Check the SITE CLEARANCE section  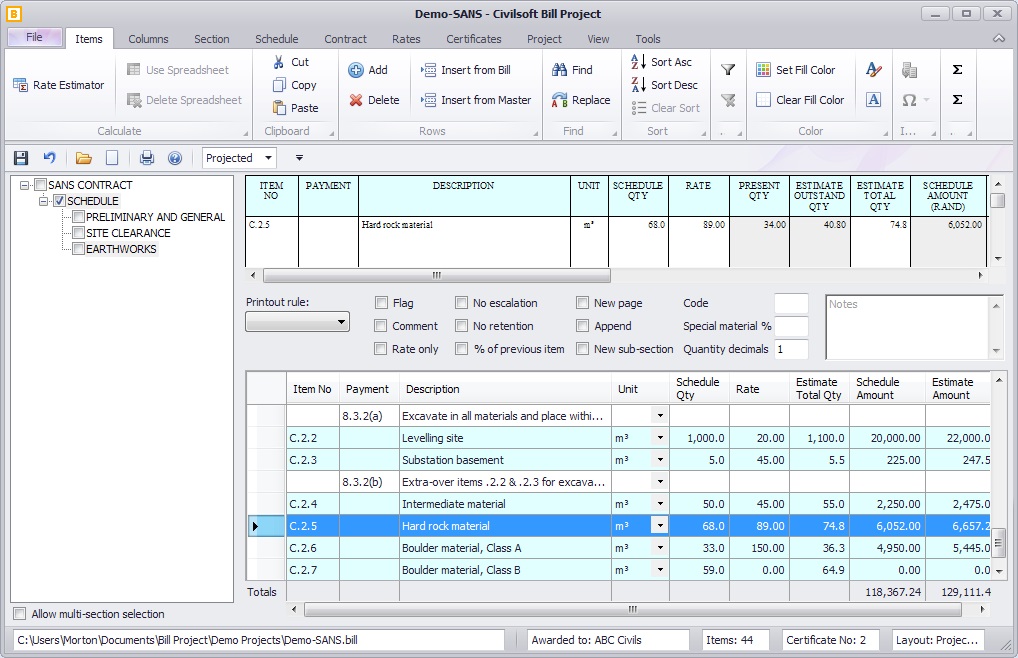point(78,233)
